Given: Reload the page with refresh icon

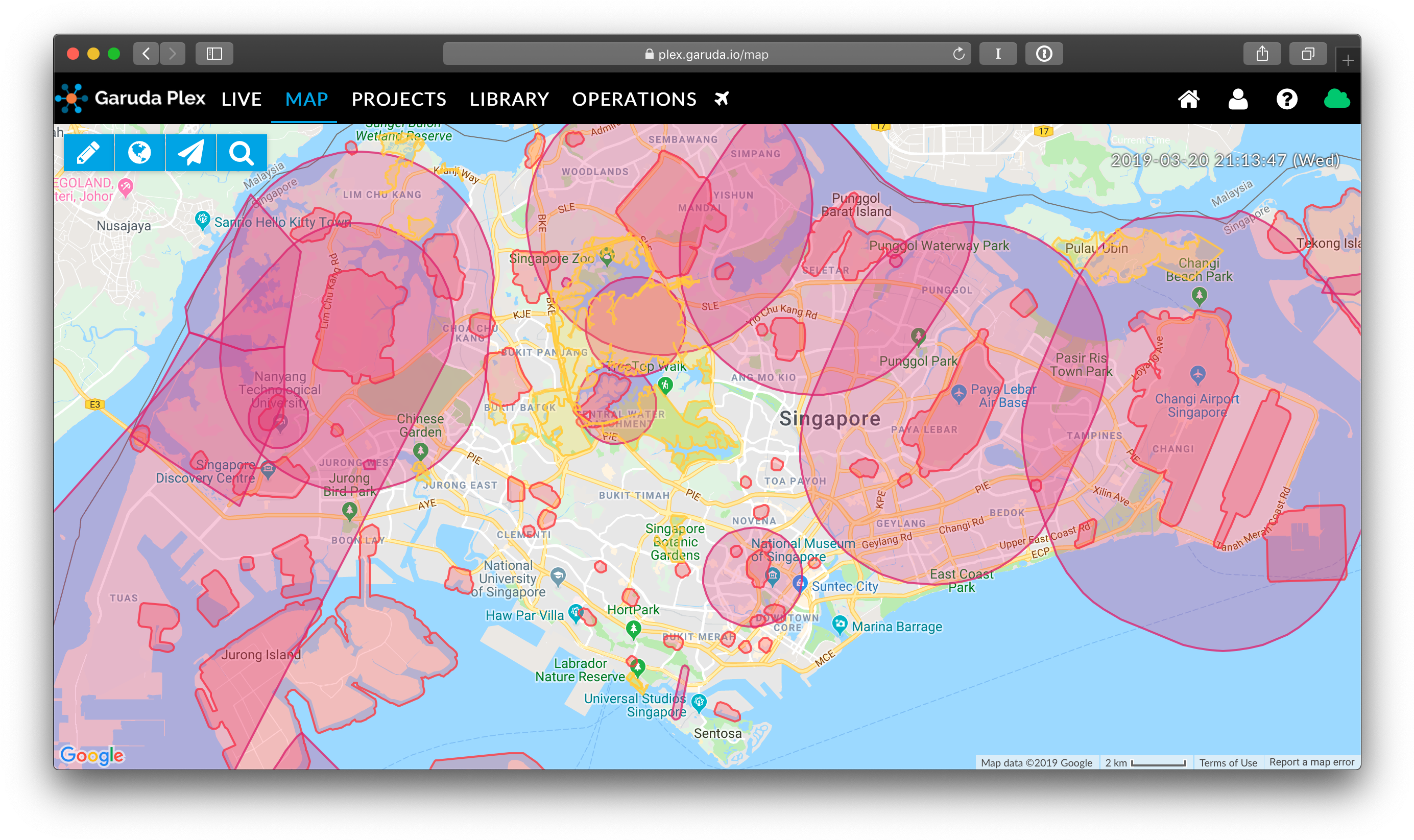Looking at the screenshot, I should [958, 54].
